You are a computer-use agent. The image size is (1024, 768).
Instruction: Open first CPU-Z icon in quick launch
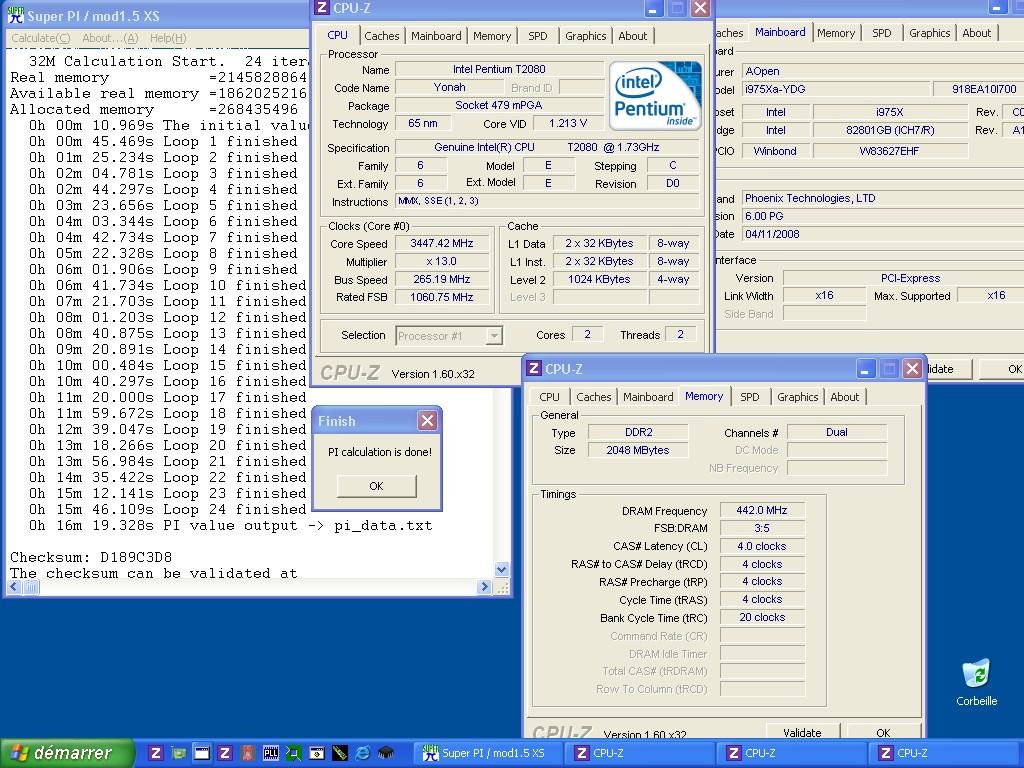(x=155, y=753)
